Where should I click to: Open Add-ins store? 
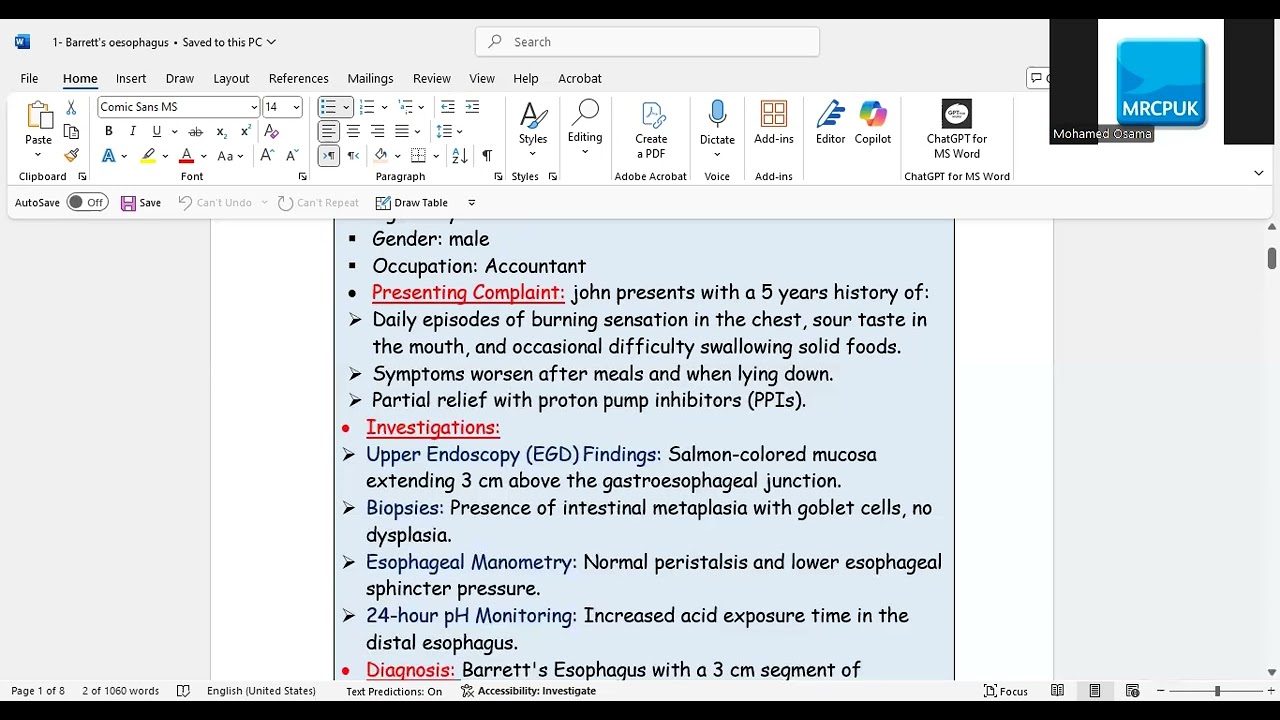tap(774, 124)
